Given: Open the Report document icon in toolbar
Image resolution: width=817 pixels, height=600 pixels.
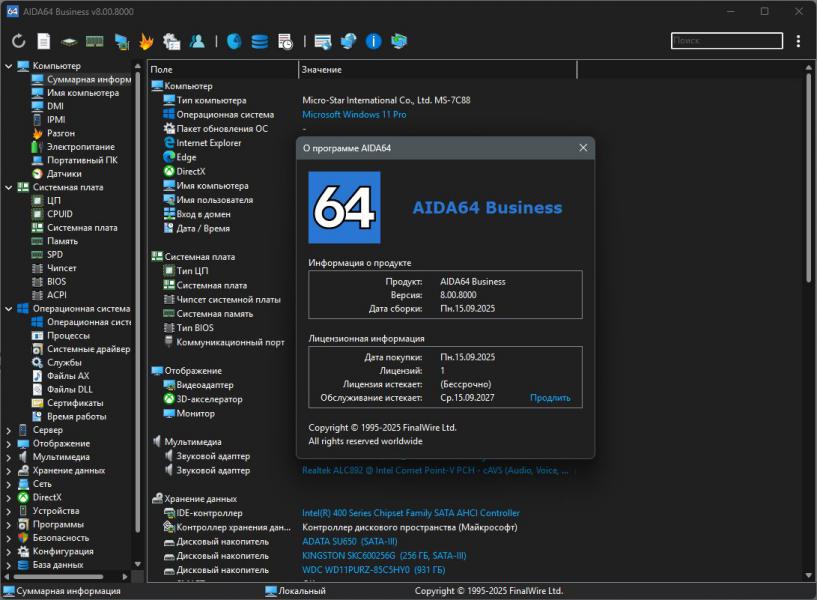Looking at the screenshot, I should 44,41.
